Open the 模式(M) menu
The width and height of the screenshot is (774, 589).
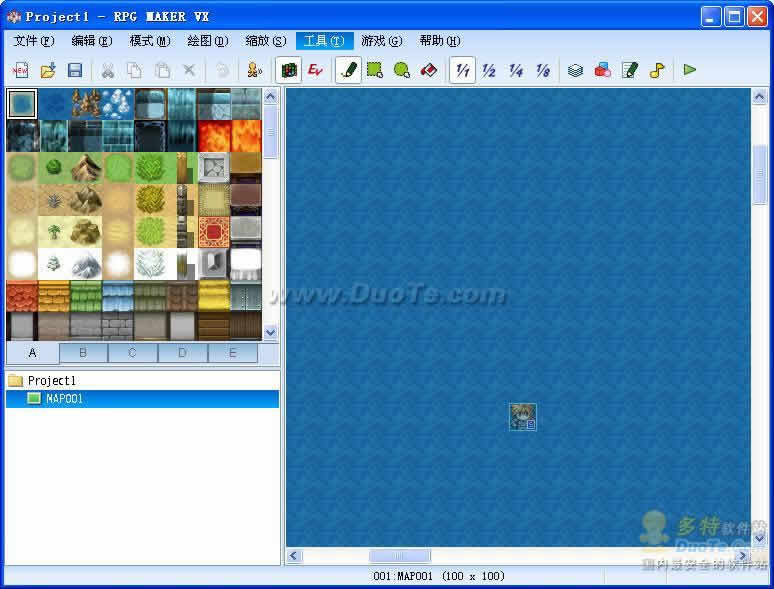click(150, 40)
